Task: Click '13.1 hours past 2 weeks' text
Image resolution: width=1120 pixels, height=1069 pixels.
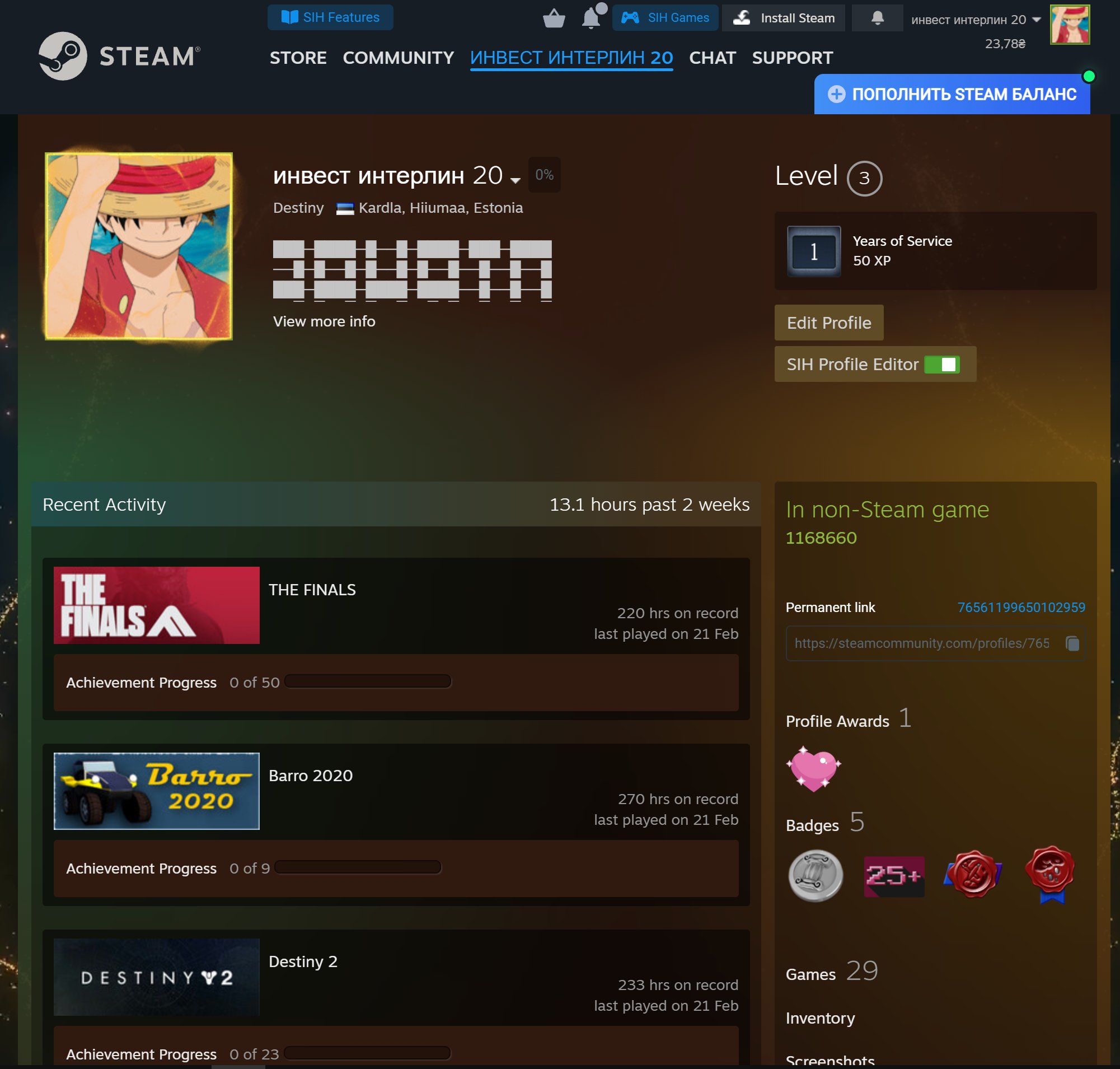Action: click(x=649, y=505)
